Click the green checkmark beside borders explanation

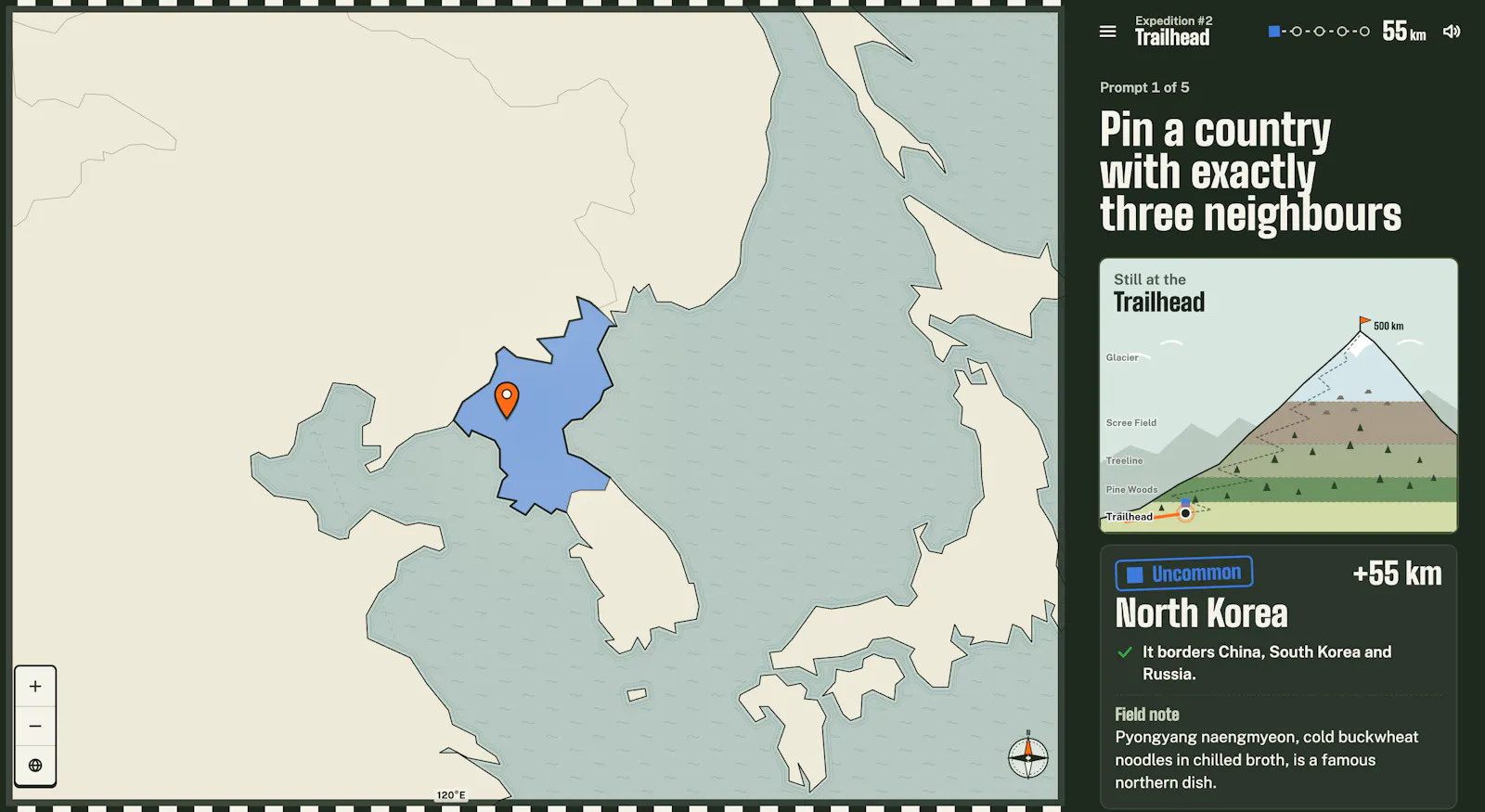[x=1125, y=652]
